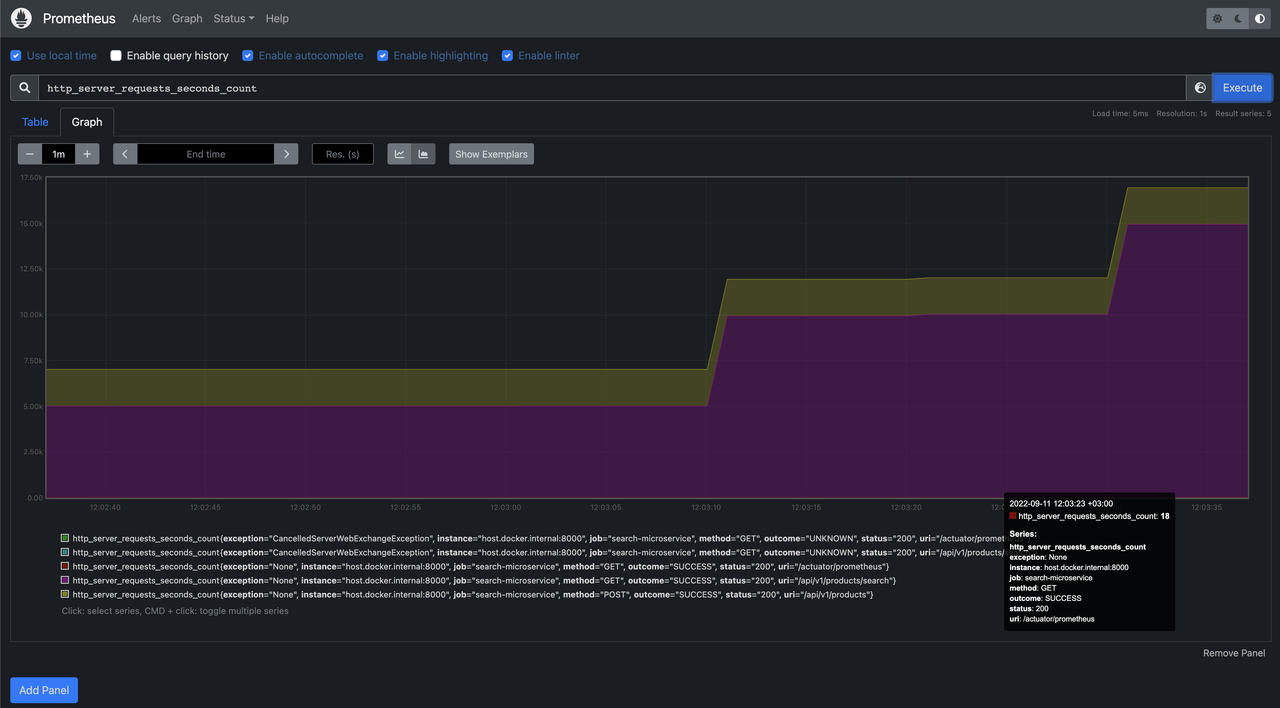Select second CancelledServerWebExchangeException teal legend swatch
Screen dimensions: 1280x708
click(65, 552)
